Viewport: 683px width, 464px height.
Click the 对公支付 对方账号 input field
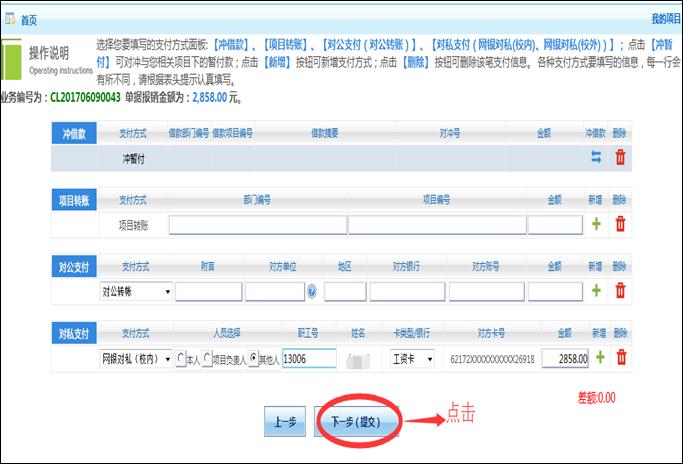[487, 291]
